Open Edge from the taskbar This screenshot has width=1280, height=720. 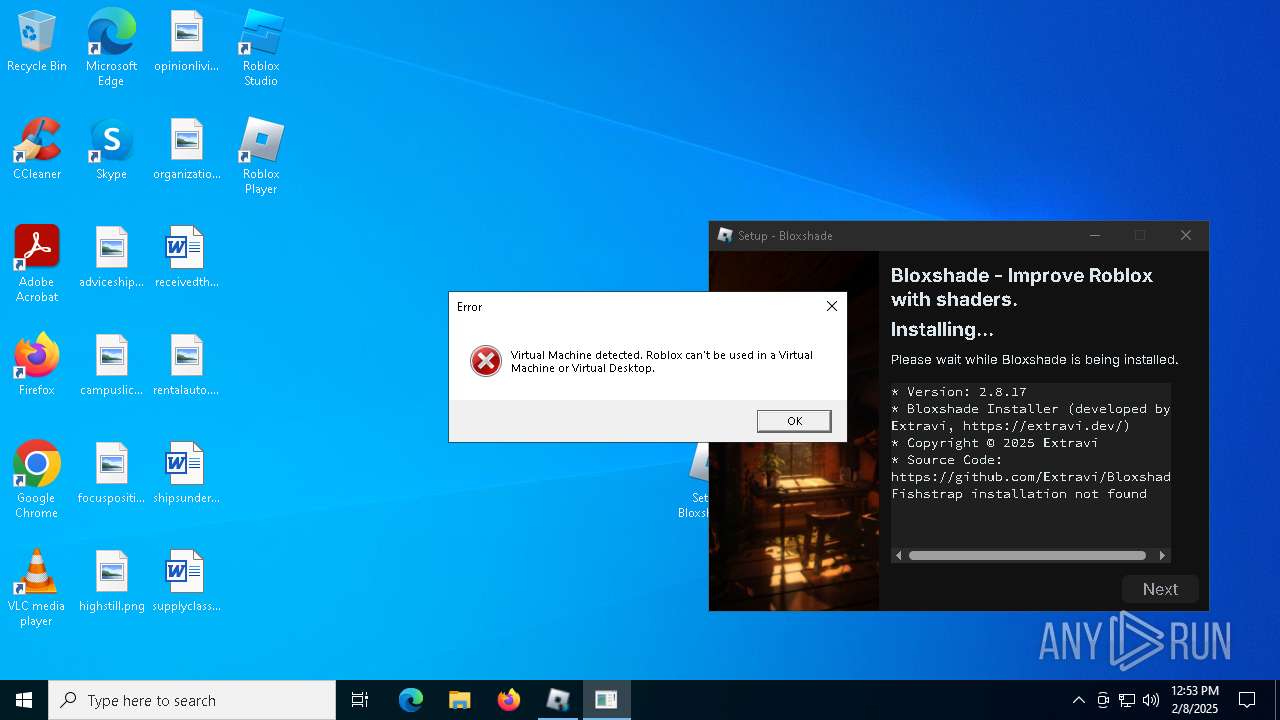pyautogui.click(x=411, y=700)
